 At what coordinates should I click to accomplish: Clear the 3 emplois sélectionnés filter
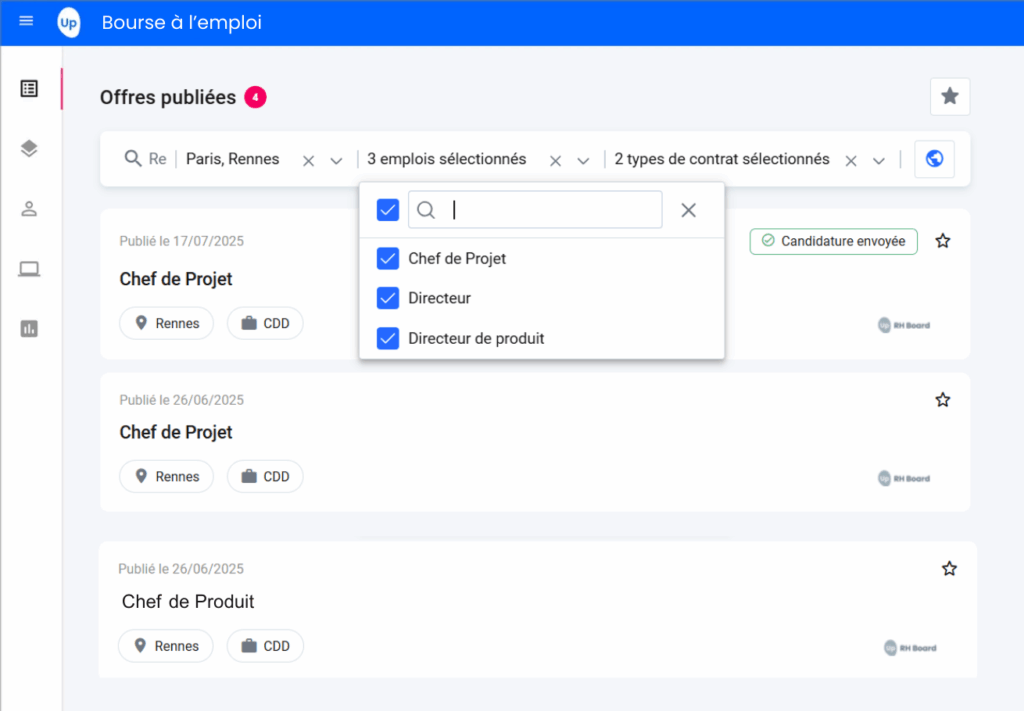click(x=555, y=161)
